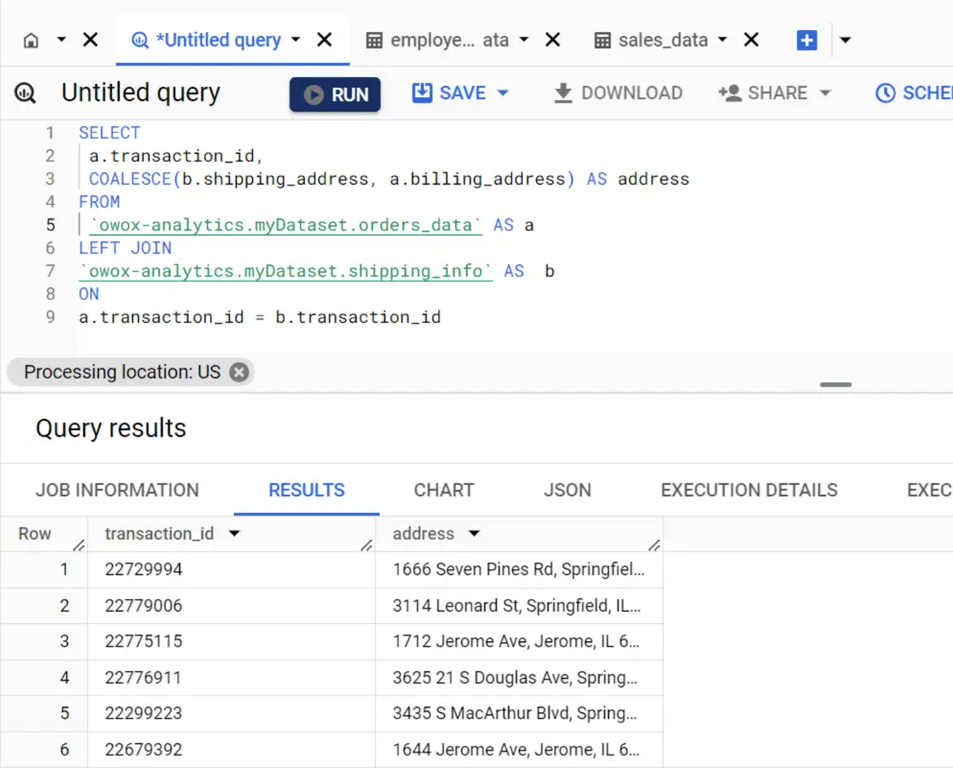Share the query
953x768 pixels.
point(763,93)
